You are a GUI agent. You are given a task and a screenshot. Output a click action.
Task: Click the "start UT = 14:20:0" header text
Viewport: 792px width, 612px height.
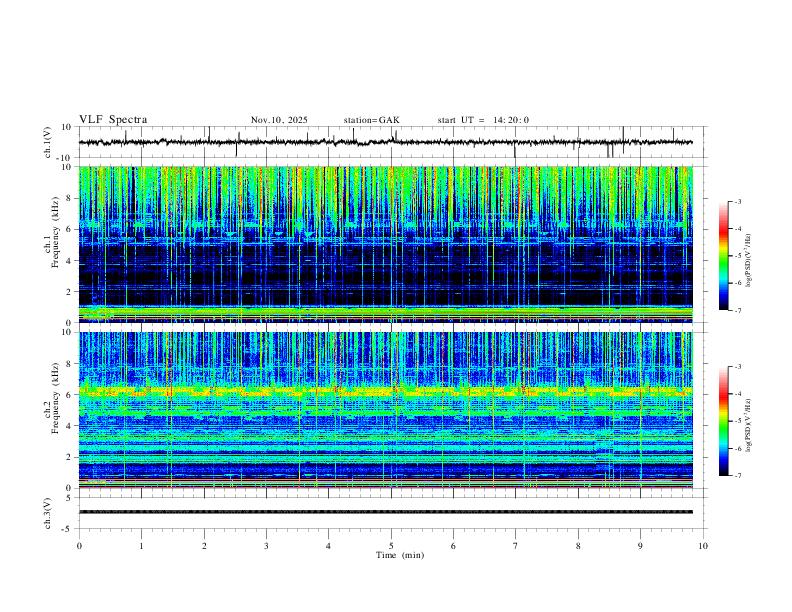click(x=483, y=120)
